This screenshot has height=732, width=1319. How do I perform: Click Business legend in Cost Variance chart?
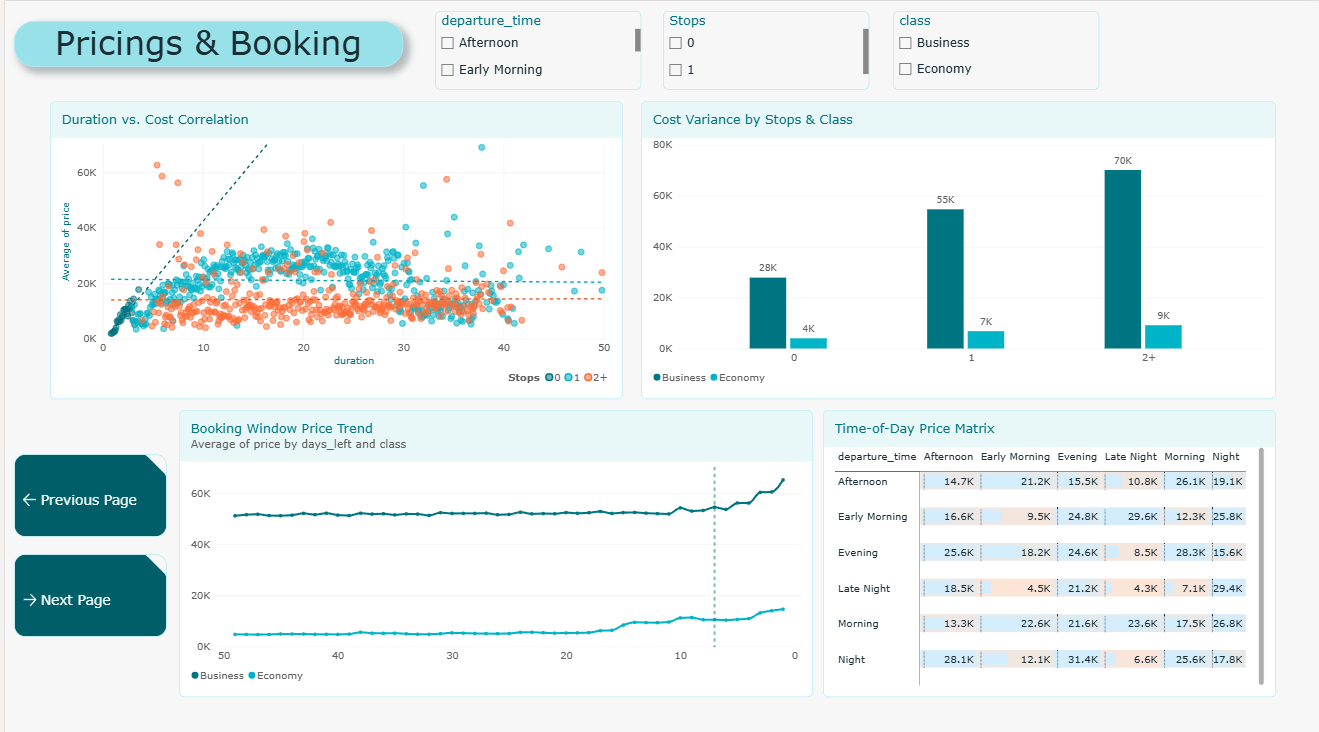click(680, 378)
